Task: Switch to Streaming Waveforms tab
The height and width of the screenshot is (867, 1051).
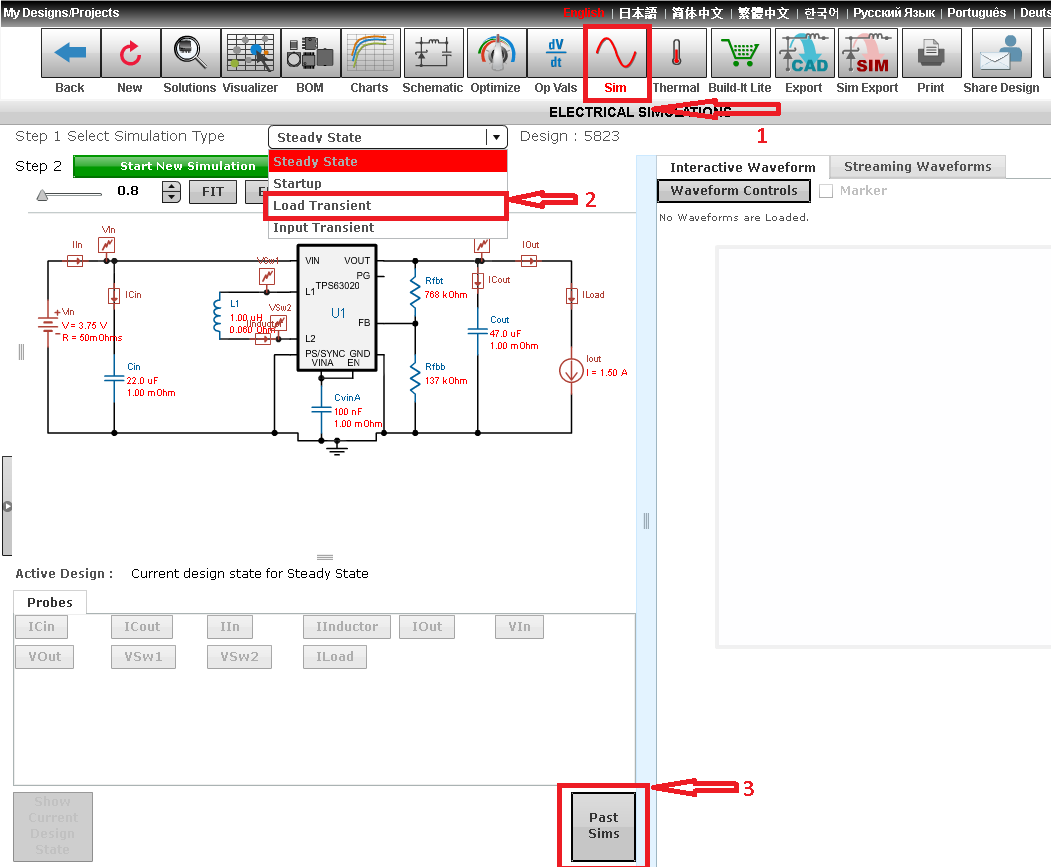Action: pos(918,166)
